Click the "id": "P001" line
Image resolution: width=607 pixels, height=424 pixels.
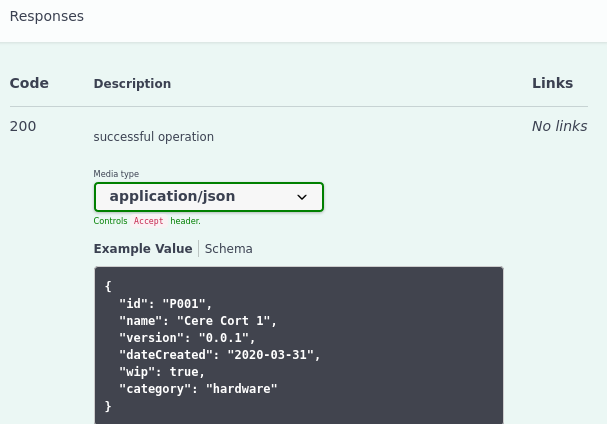165,304
